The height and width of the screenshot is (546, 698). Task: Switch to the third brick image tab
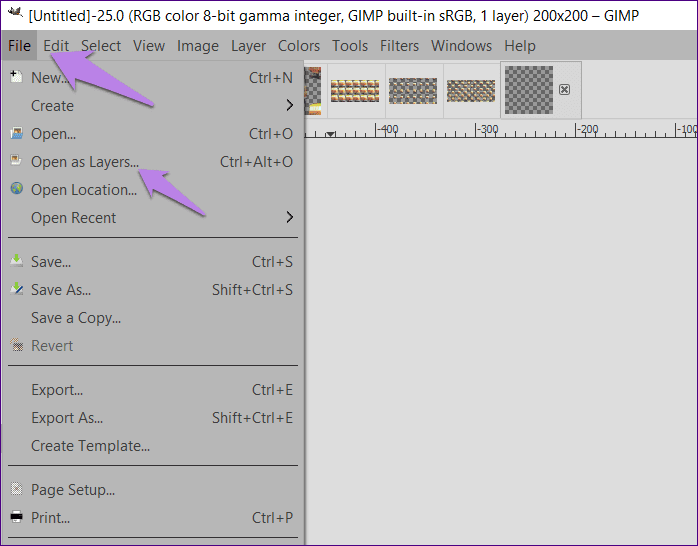point(471,90)
